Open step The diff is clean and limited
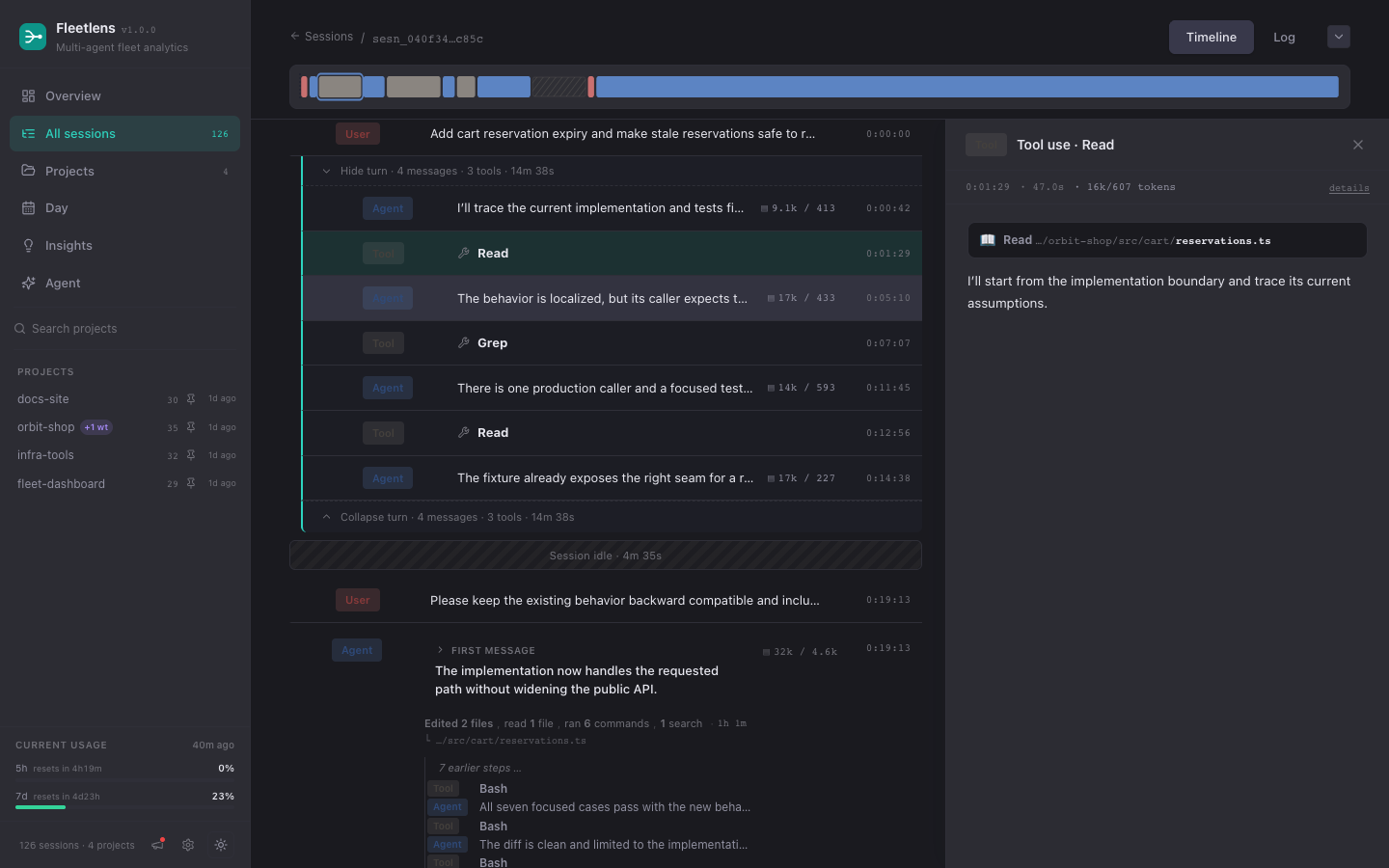This screenshot has width=1389, height=868. 613,845
